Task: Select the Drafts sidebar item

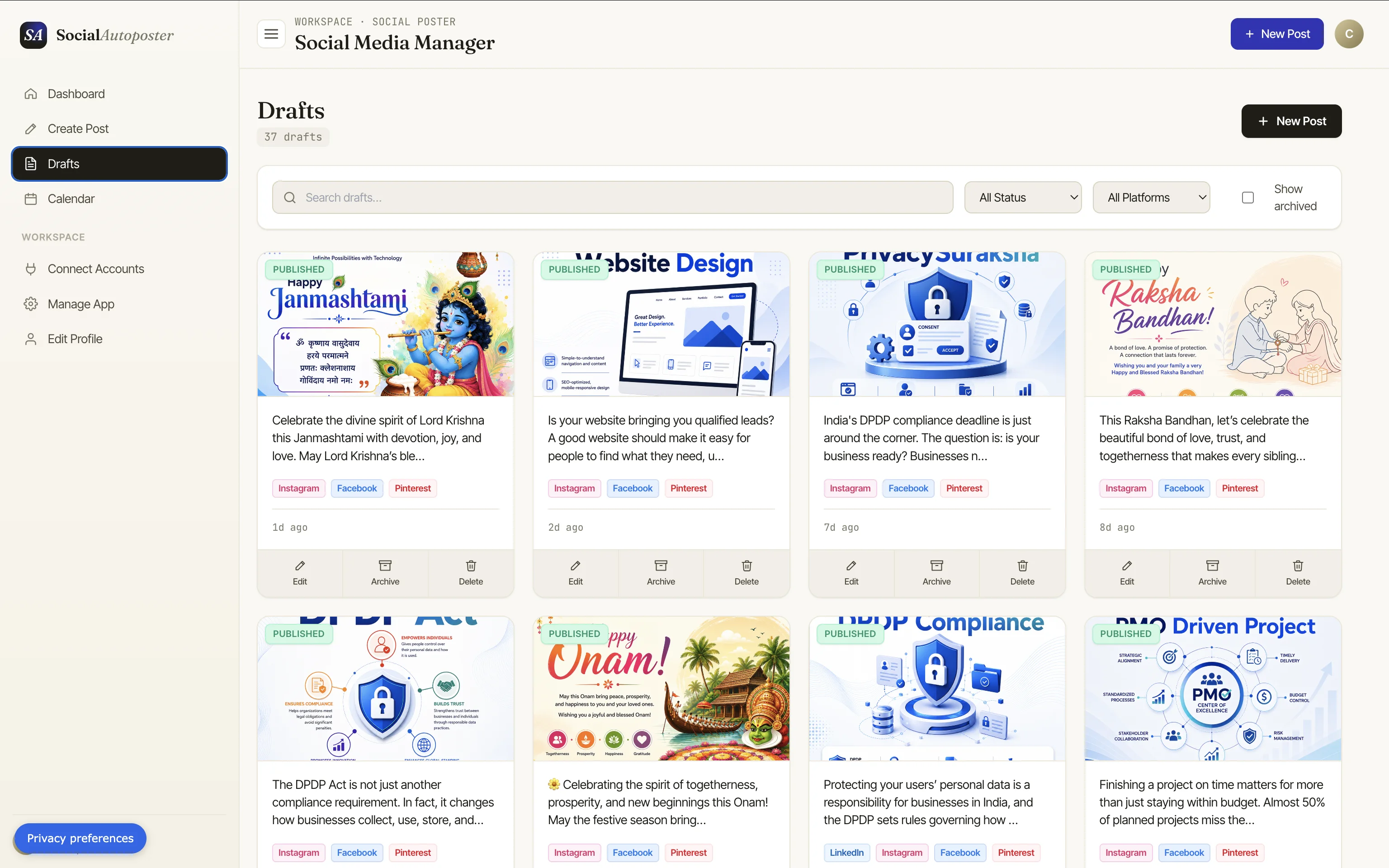Action: click(x=119, y=164)
